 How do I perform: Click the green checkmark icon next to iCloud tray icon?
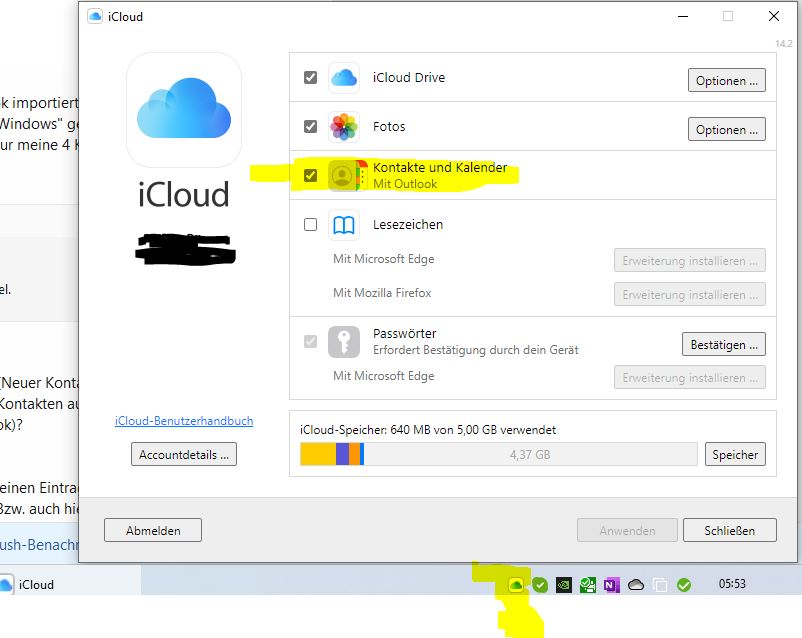(540, 584)
